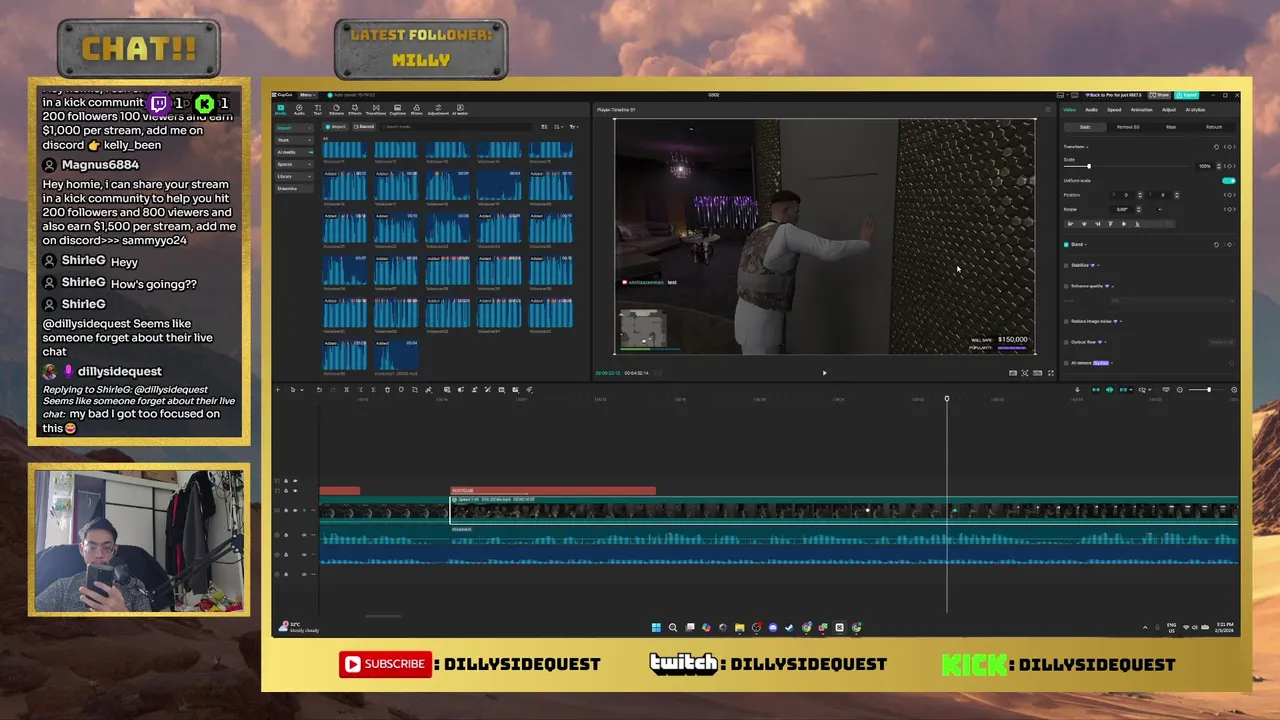Click the Share button
Image resolution: width=1280 pixels, height=720 pixels.
pyautogui.click(x=1159, y=95)
